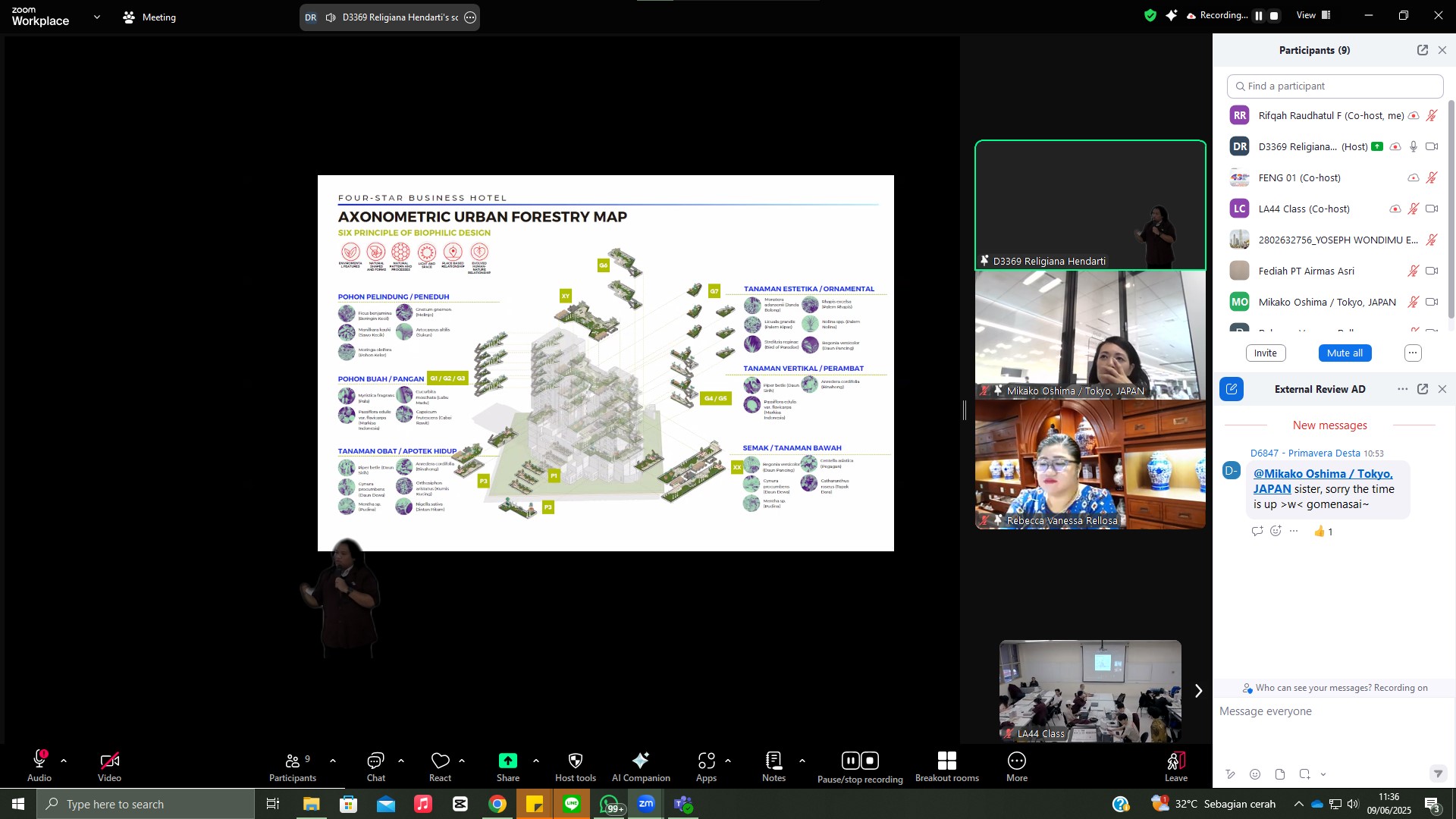Pause recording at top bar
1456x819 pixels.
tap(1259, 16)
